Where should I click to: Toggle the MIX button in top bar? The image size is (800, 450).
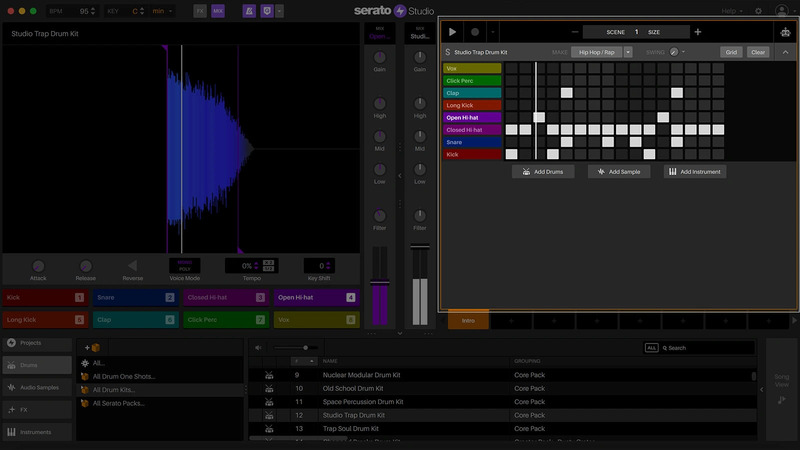(x=218, y=11)
